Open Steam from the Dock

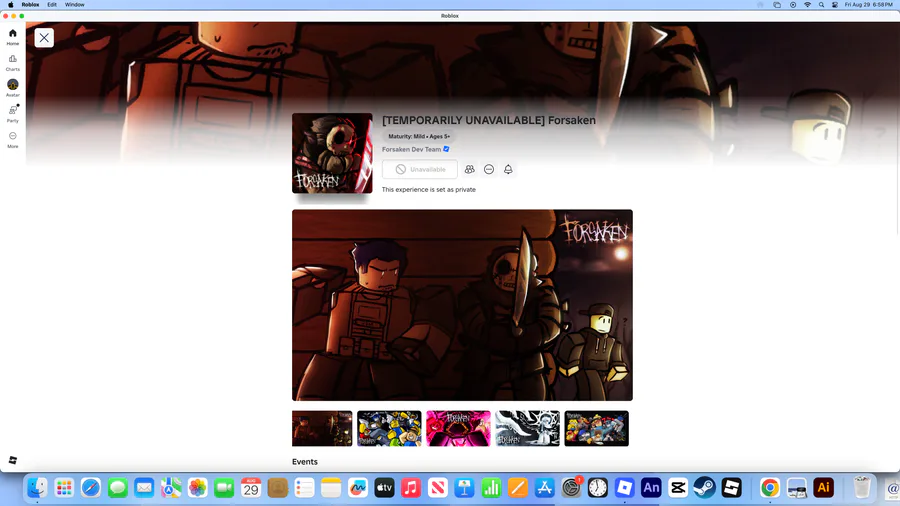704,488
